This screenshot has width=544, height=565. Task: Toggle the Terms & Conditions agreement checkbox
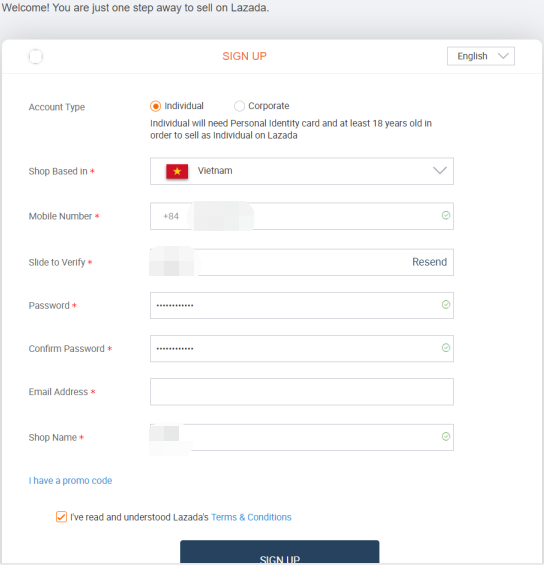click(61, 517)
